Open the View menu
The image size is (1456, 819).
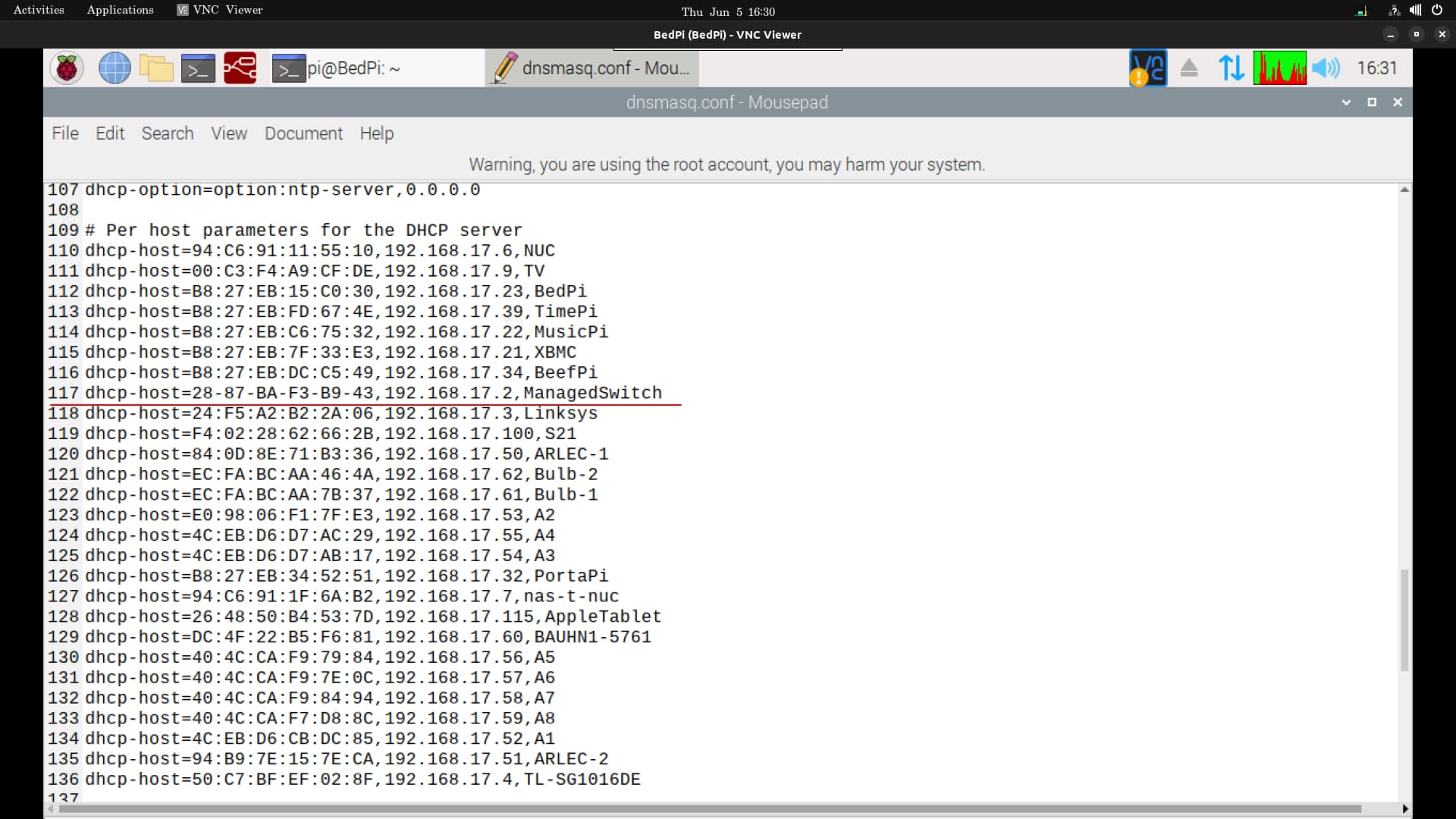coord(229,133)
